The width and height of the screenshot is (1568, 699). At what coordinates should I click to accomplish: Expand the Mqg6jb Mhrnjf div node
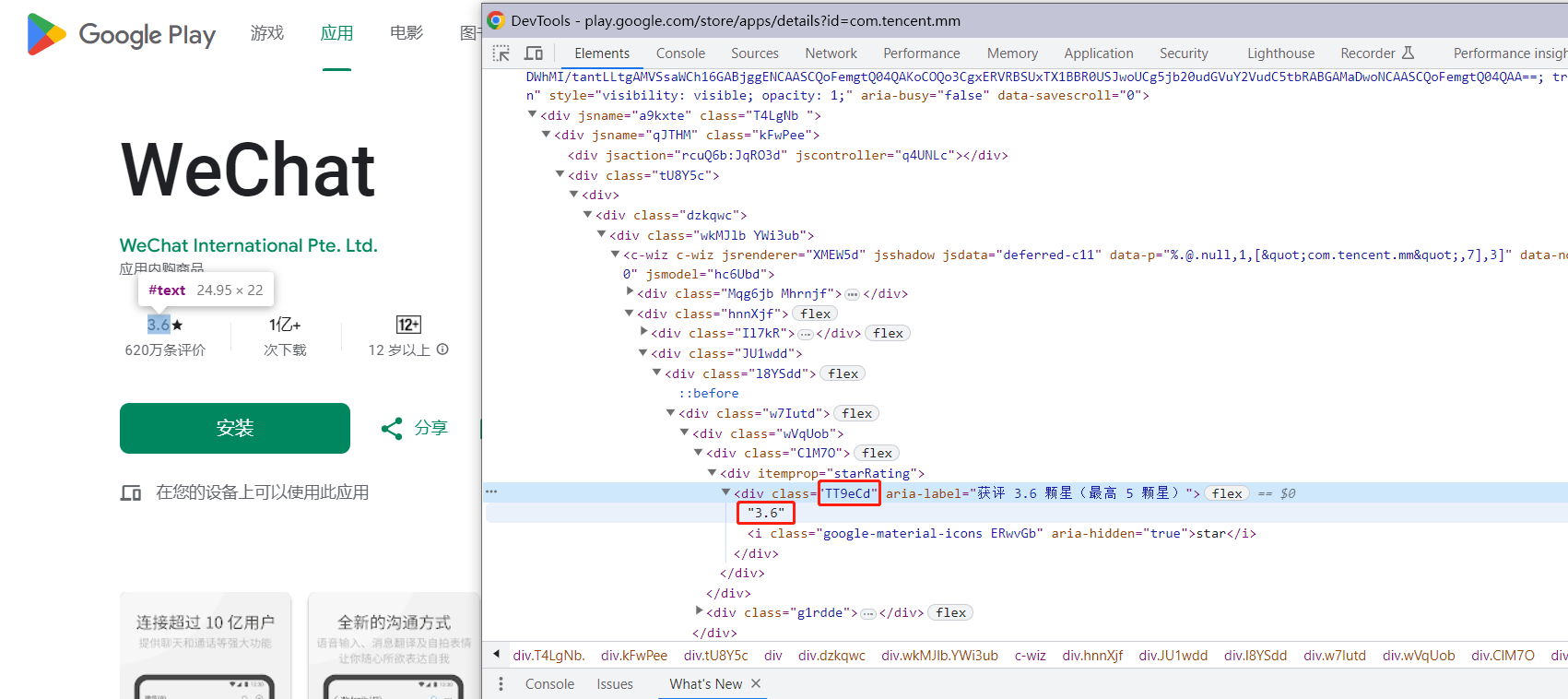630,292
